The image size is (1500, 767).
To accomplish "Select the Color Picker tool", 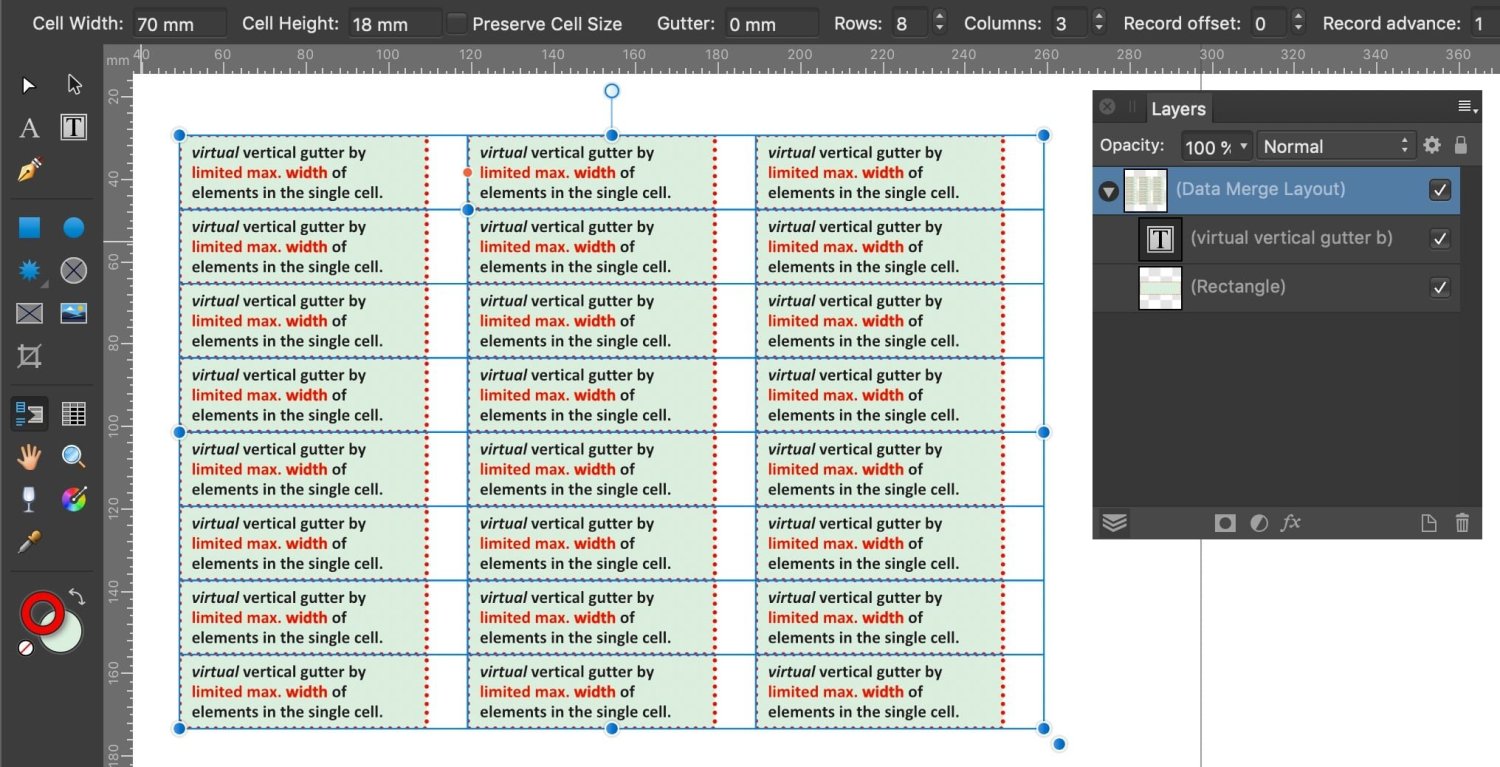I will (x=28, y=543).
